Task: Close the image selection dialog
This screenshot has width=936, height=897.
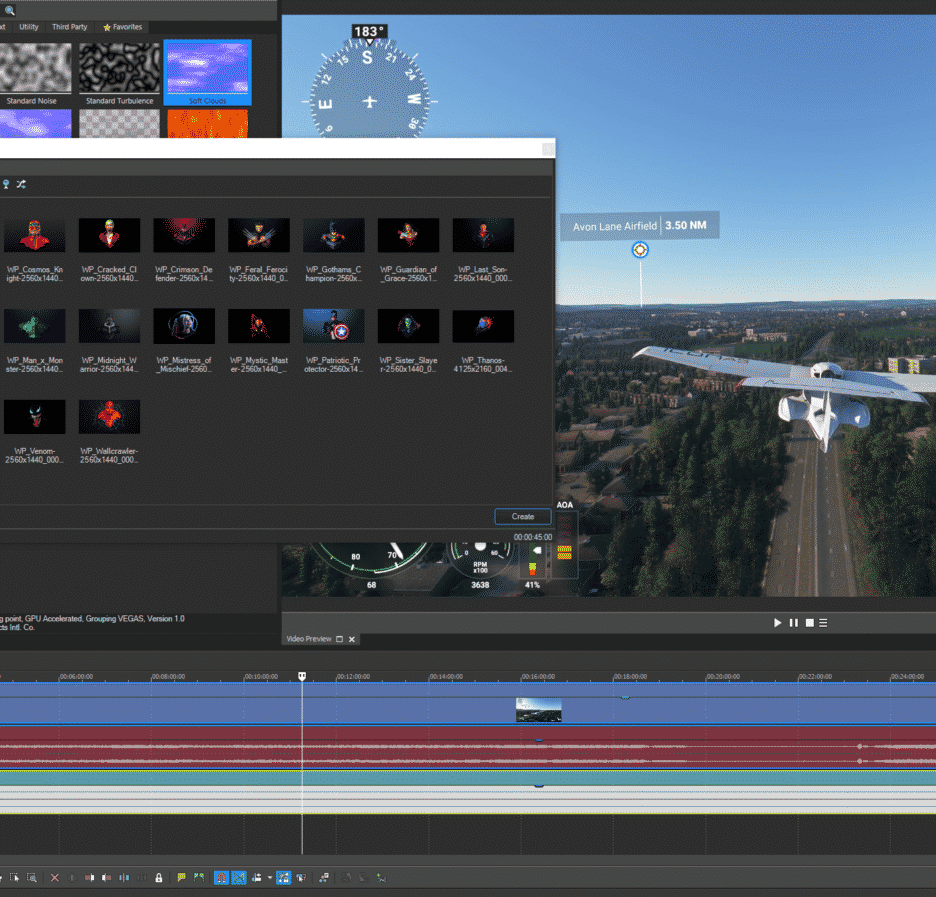Action: 547,149
